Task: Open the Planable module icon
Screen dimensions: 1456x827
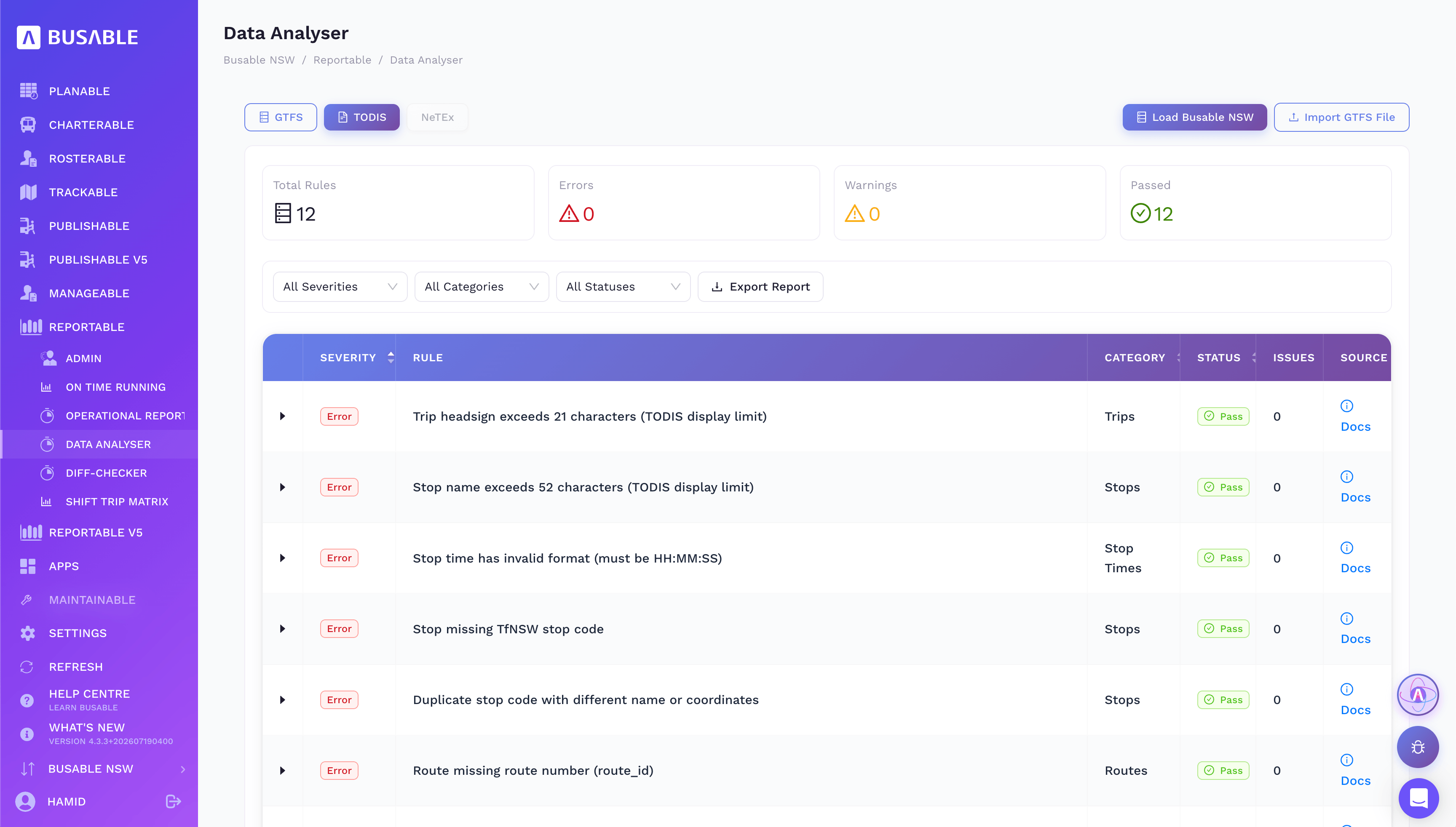Action: click(28, 91)
